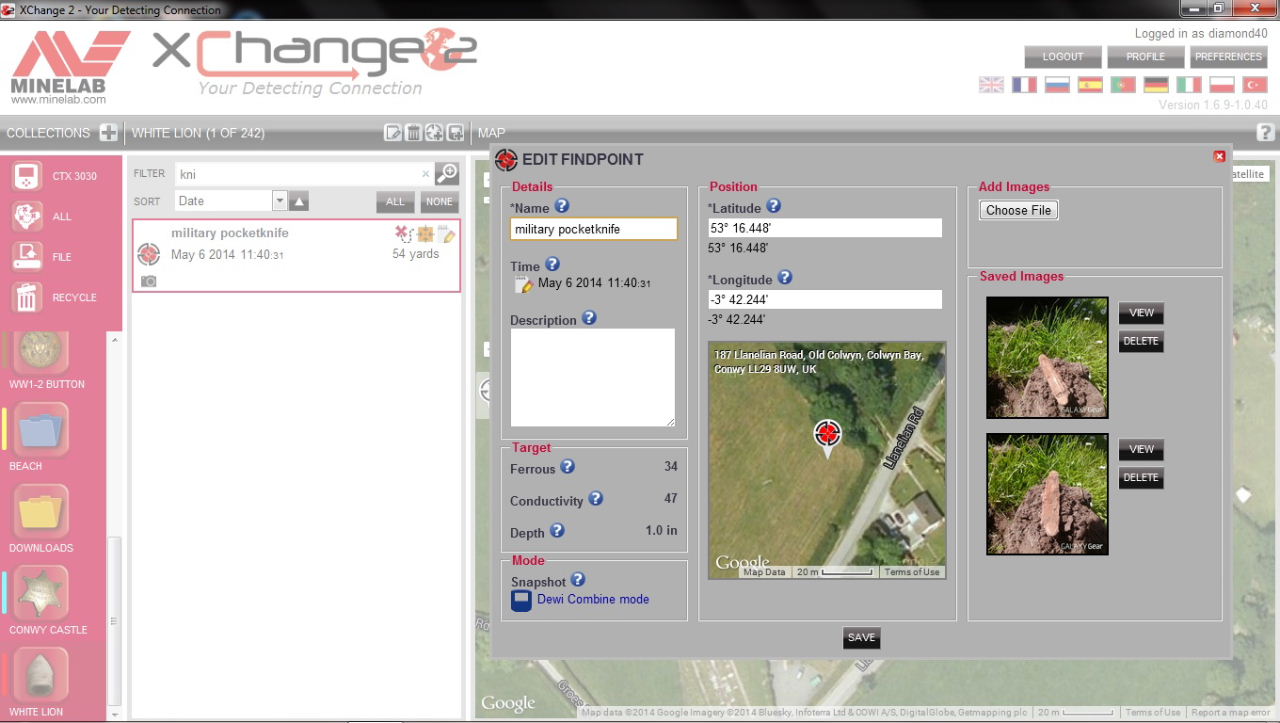Open the CTX 3030 device icon
Viewport: 1280px width, 723px height.
[x=27, y=176]
